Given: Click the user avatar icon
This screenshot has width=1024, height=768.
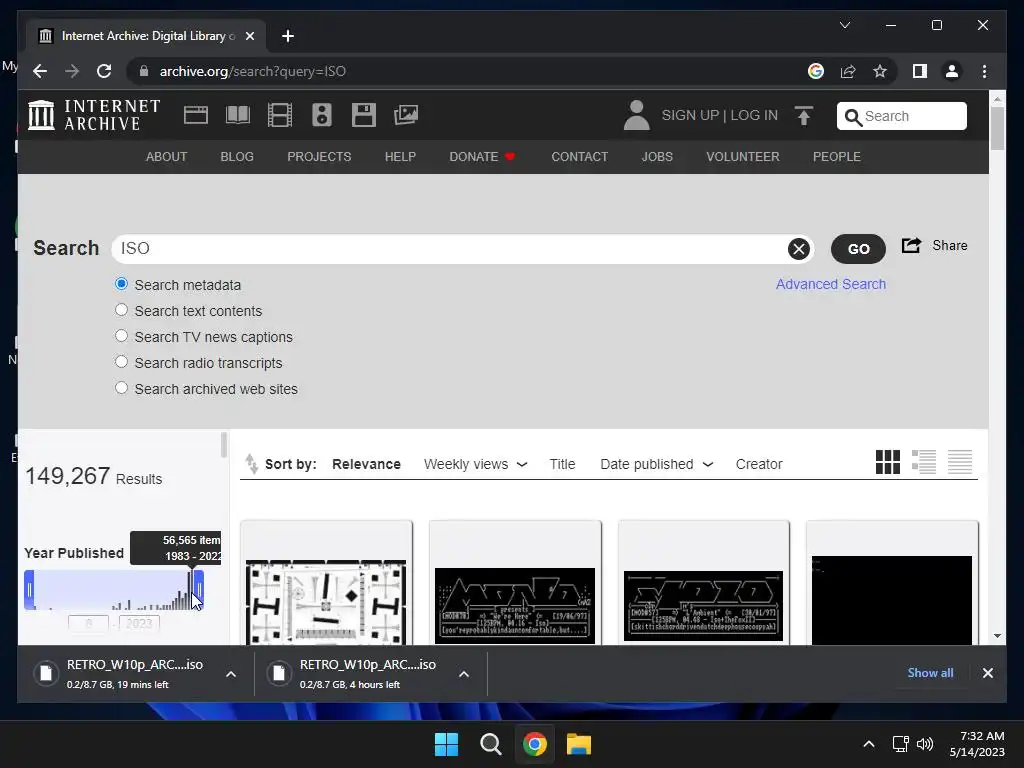Looking at the screenshot, I should [x=636, y=115].
